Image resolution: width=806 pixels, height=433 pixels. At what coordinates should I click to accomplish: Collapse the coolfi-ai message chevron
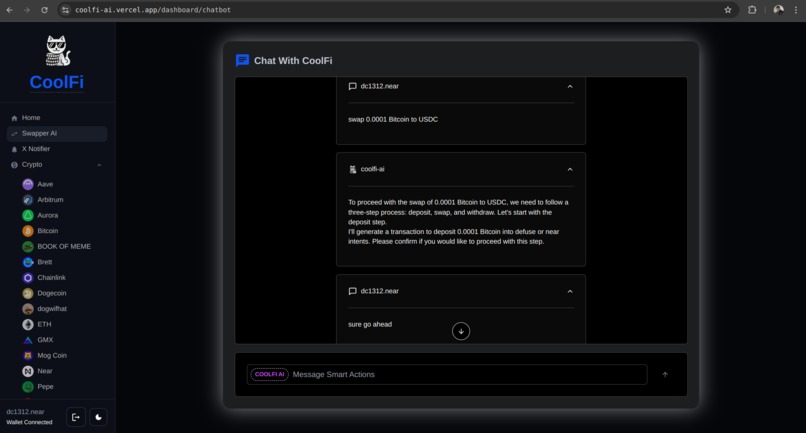tap(570, 169)
